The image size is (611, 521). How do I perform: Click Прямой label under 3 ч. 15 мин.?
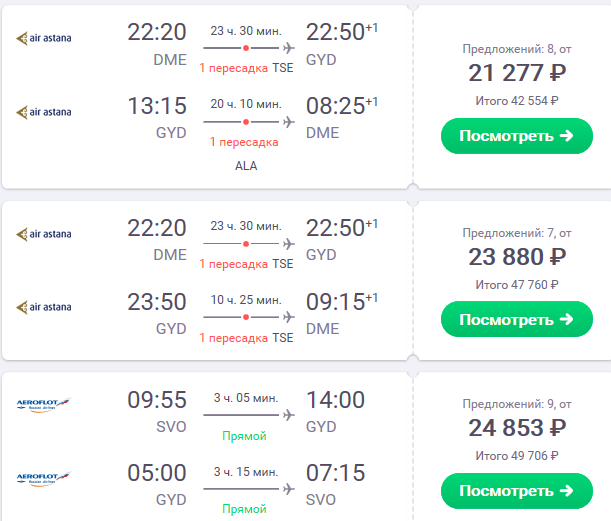click(245, 510)
